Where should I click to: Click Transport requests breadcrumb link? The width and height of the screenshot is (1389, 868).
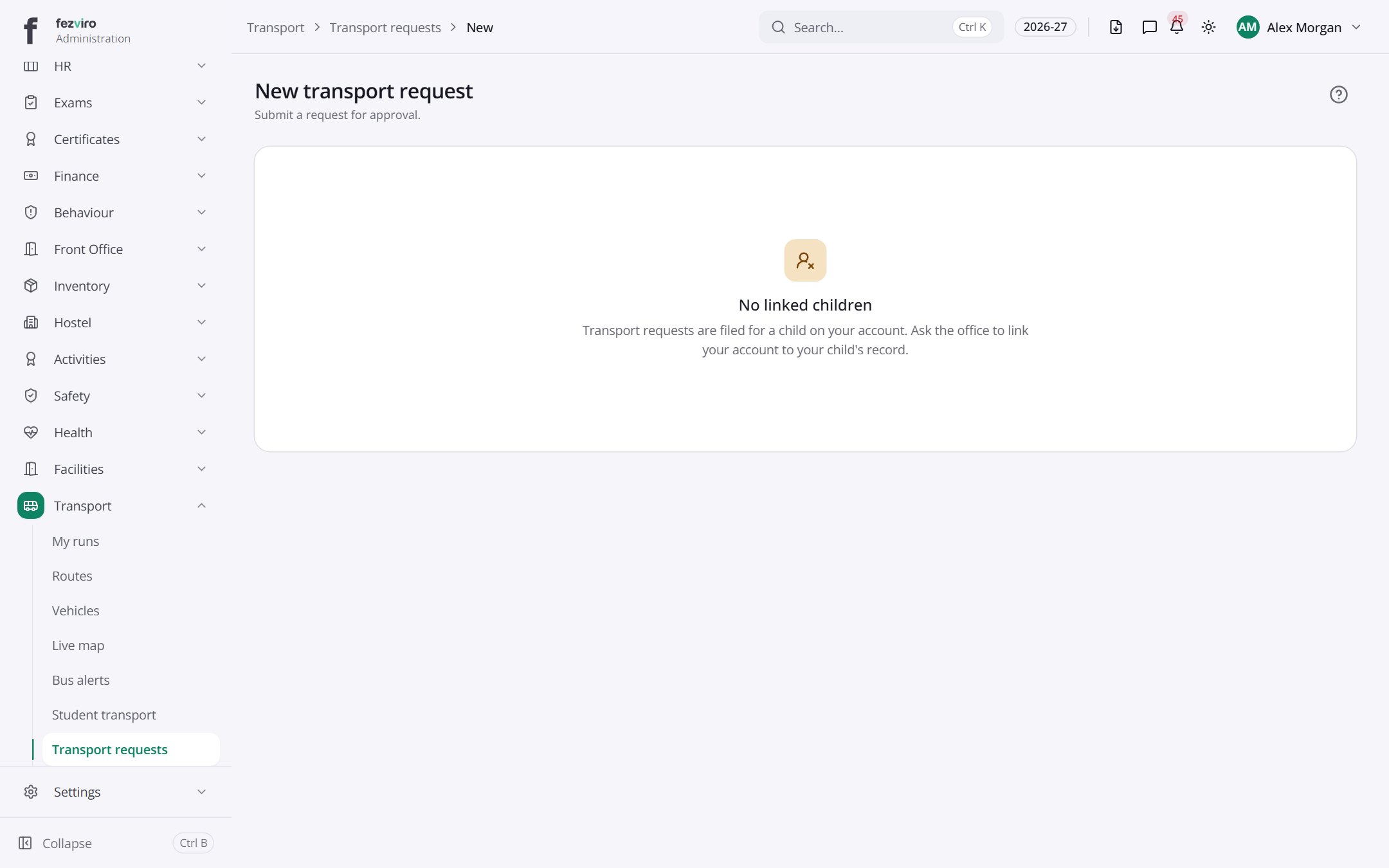click(x=385, y=27)
